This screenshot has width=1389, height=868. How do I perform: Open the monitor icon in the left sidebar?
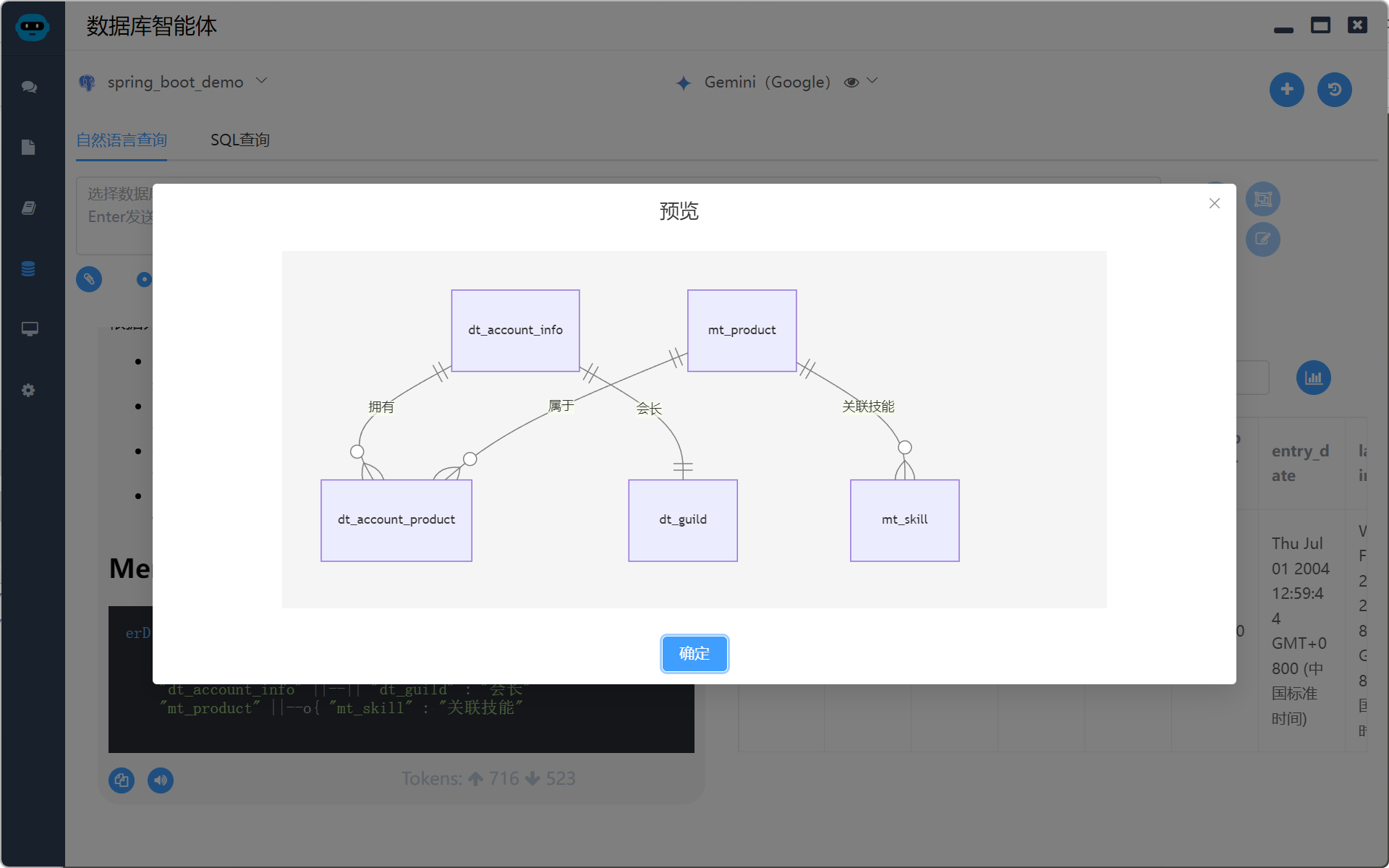pyautogui.click(x=29, y=329)
